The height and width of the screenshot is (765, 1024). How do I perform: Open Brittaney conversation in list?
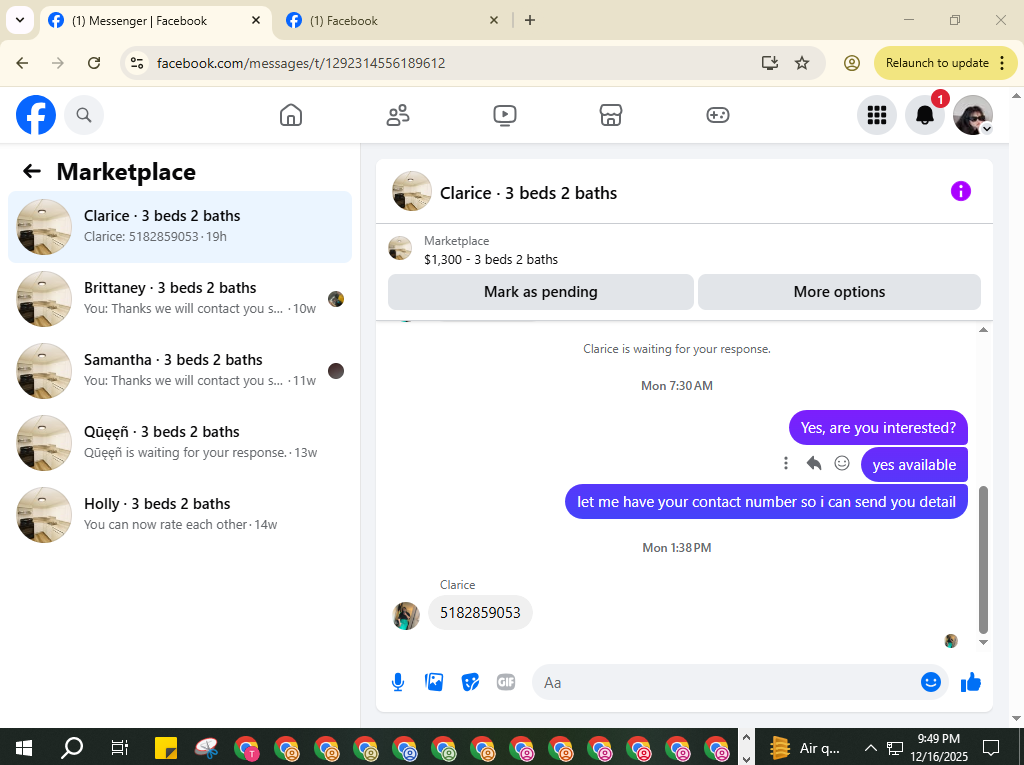pyautogui.click(x=180, y=299)
